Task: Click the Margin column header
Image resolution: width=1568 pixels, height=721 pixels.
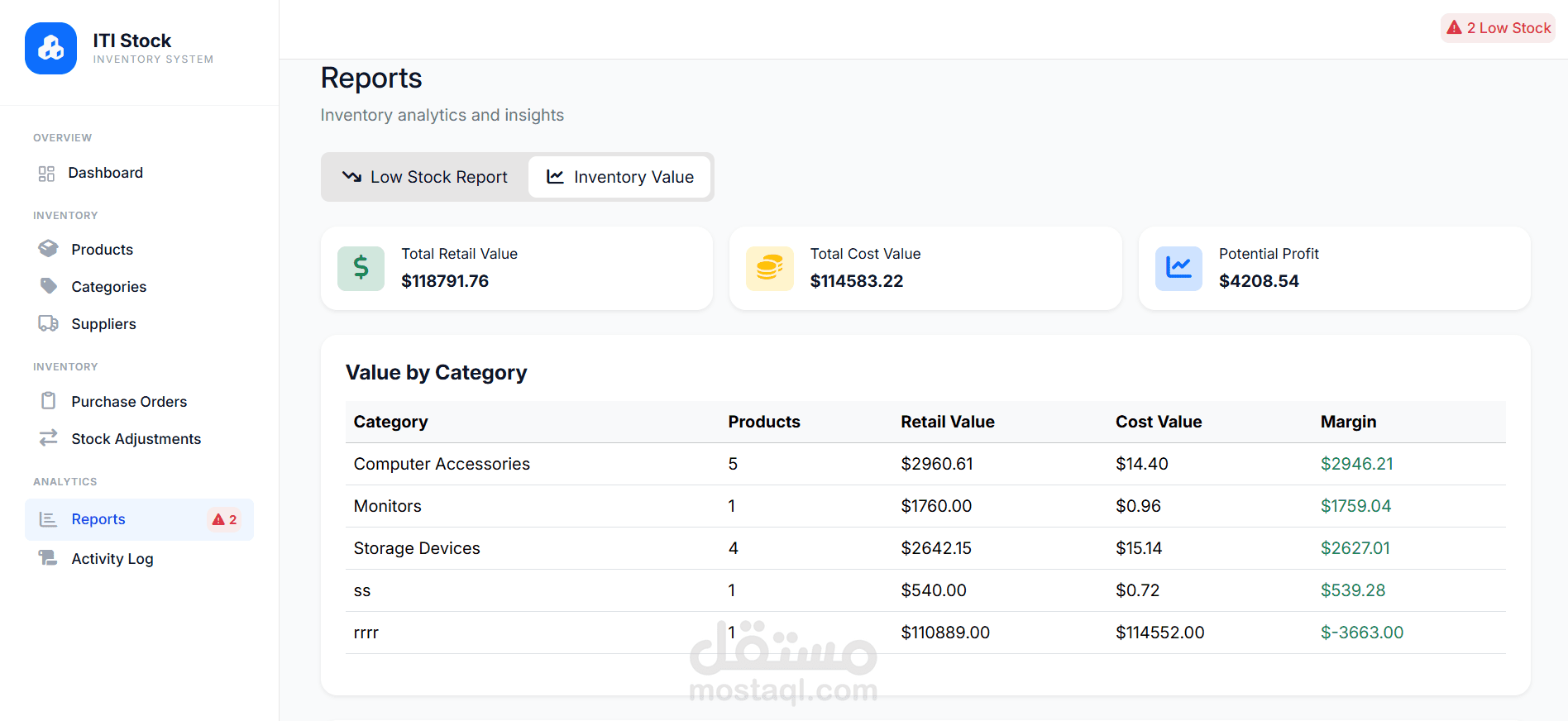Action: pos(1348,422)
